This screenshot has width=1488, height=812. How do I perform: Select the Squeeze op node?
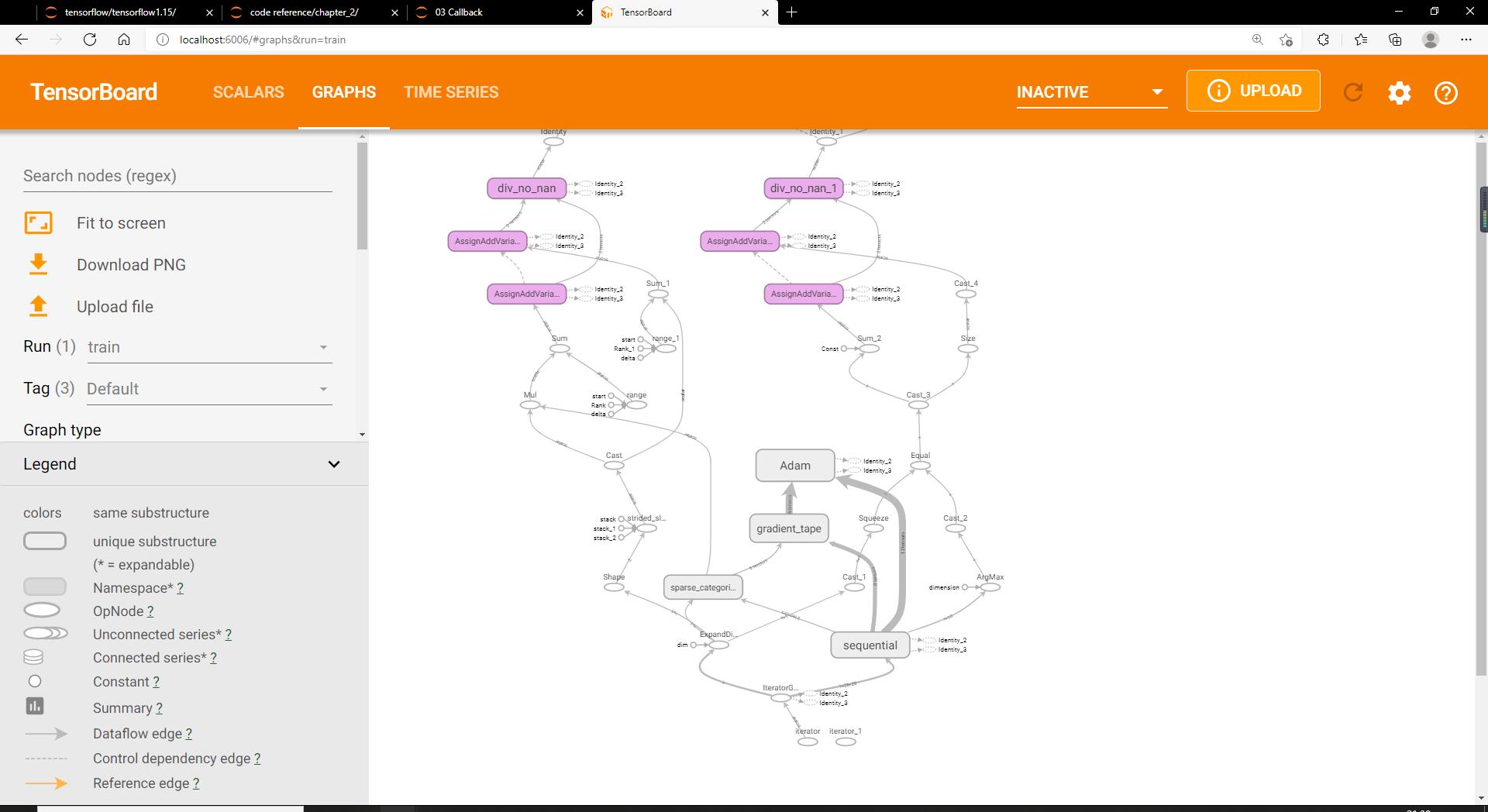click(873, 528)
